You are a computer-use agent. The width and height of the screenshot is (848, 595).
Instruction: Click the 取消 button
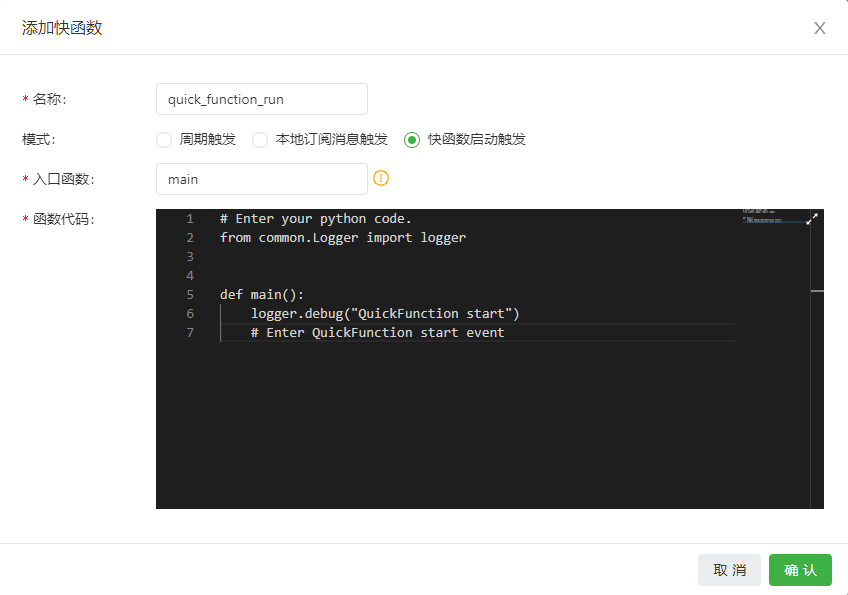tap(729, 570)
